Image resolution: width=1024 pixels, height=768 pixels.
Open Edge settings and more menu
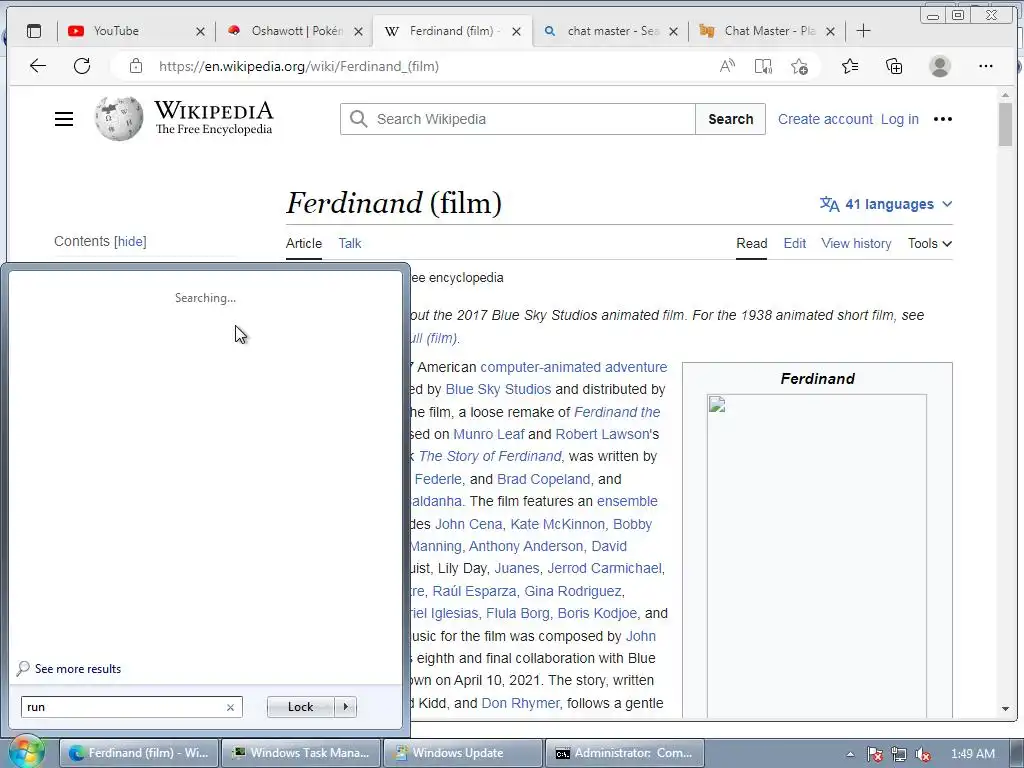tap(985, 66)
